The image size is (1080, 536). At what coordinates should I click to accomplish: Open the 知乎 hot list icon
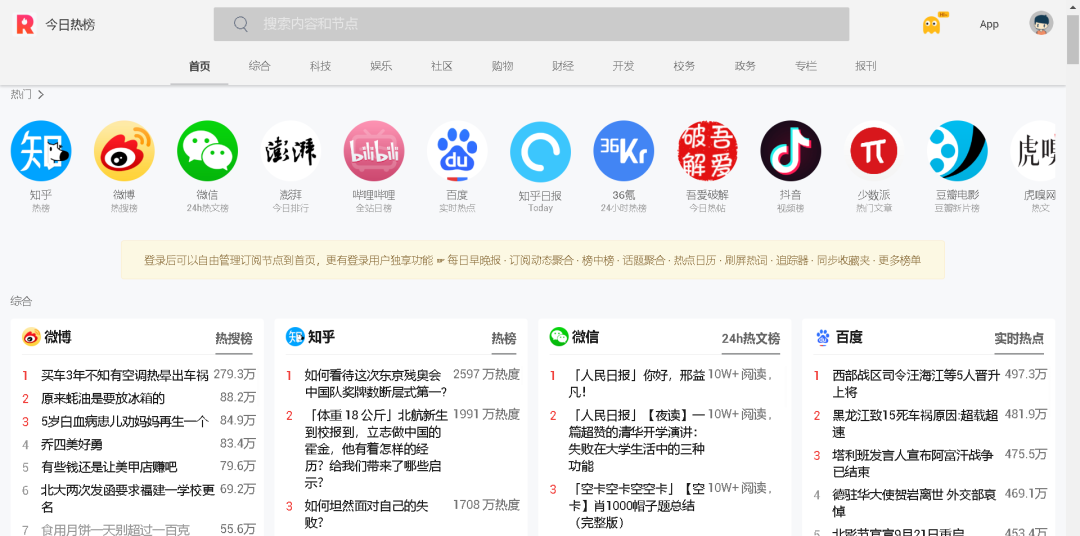pos(41,151)
